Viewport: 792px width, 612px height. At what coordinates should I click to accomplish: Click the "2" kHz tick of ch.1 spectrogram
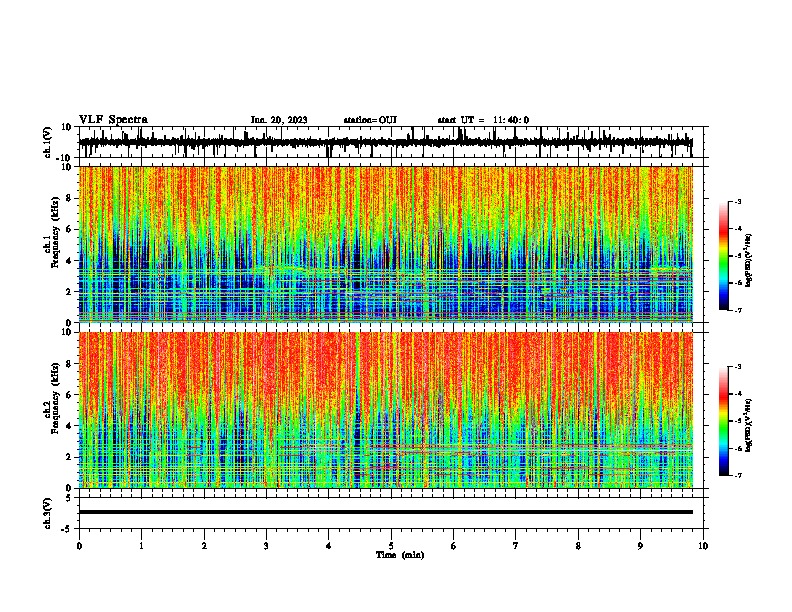coord(69,291)
